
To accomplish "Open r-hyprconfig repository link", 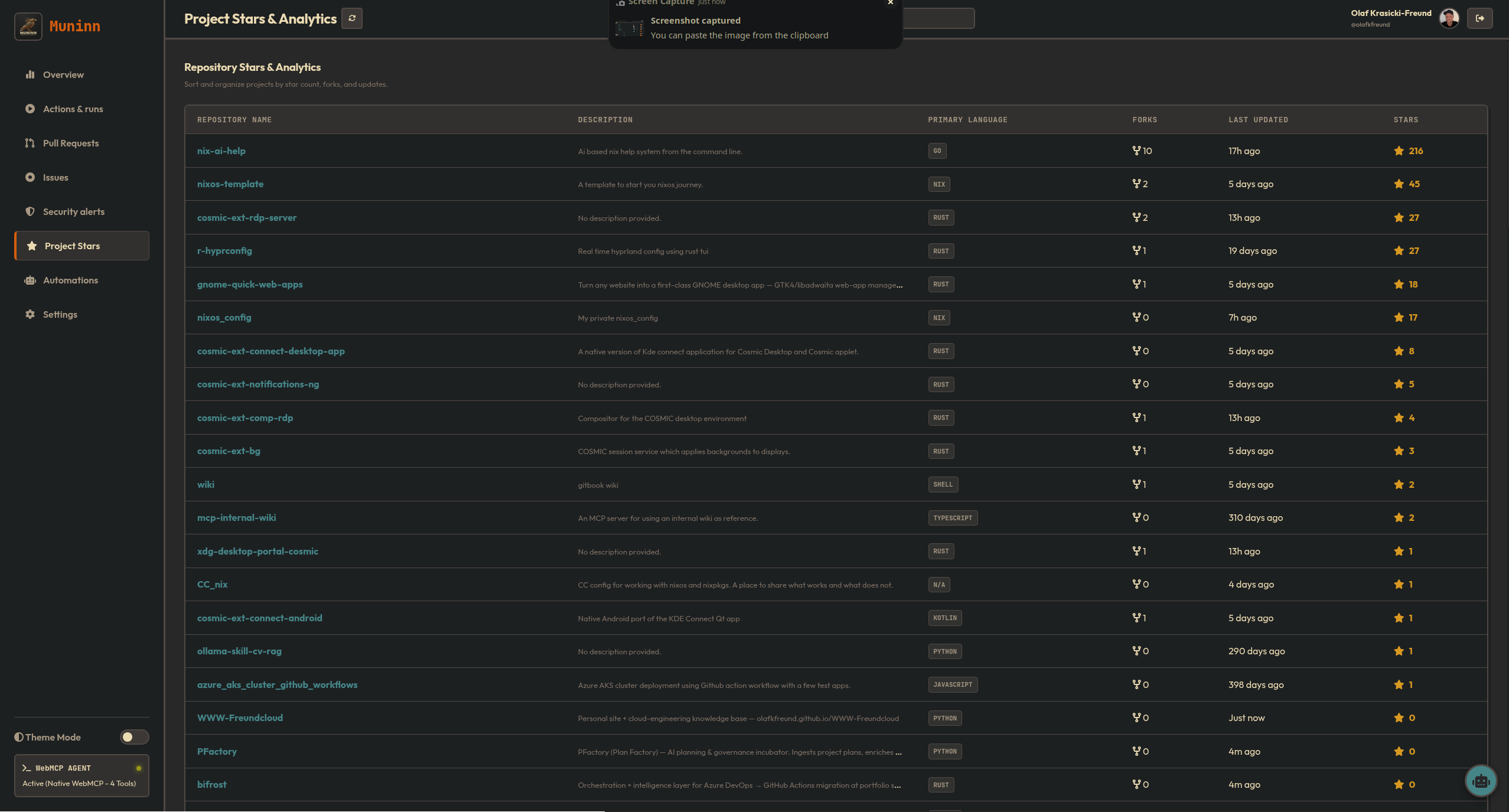I will (224, 250).
